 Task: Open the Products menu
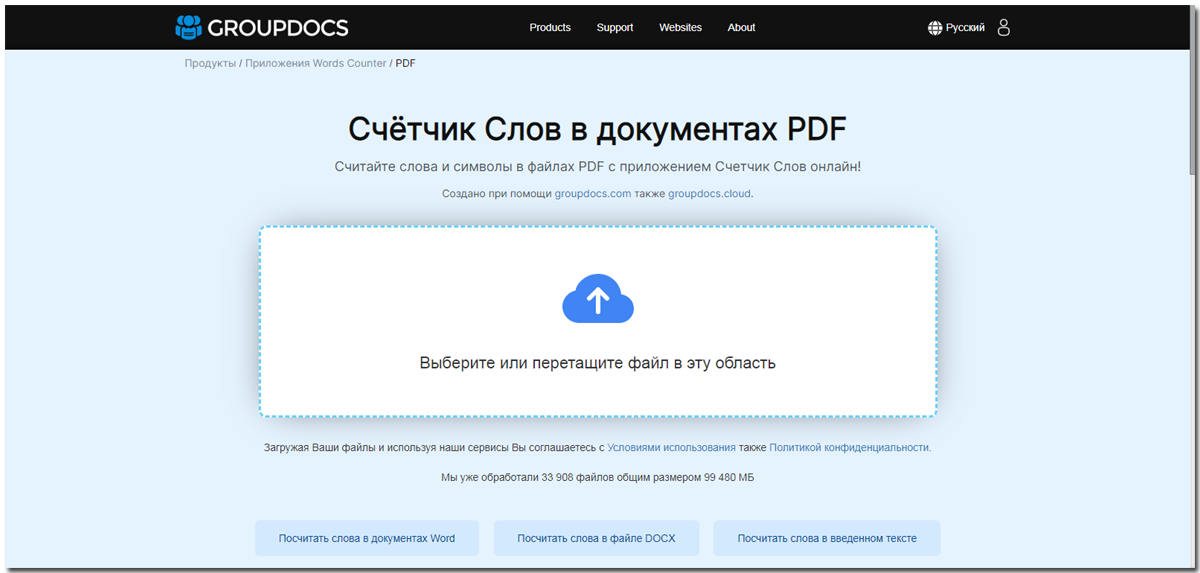tap(550, 28)
